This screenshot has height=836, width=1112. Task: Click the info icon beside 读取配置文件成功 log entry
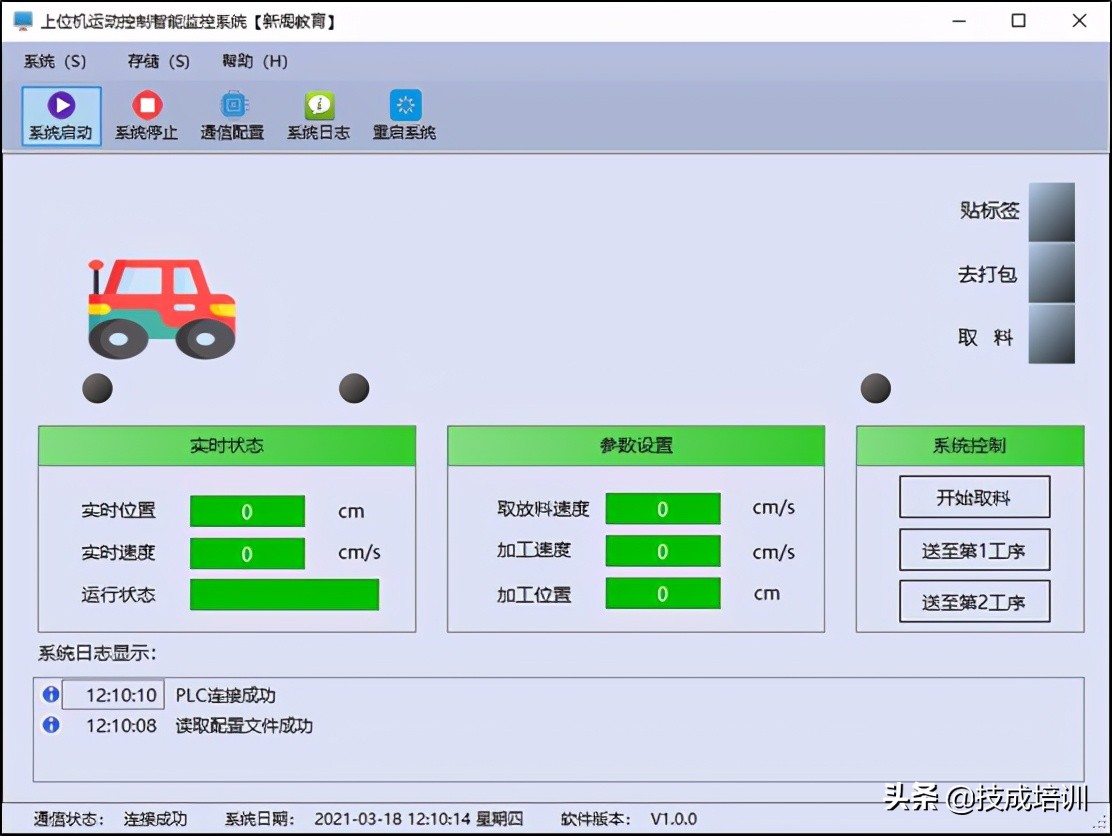[x=49, y=725]
